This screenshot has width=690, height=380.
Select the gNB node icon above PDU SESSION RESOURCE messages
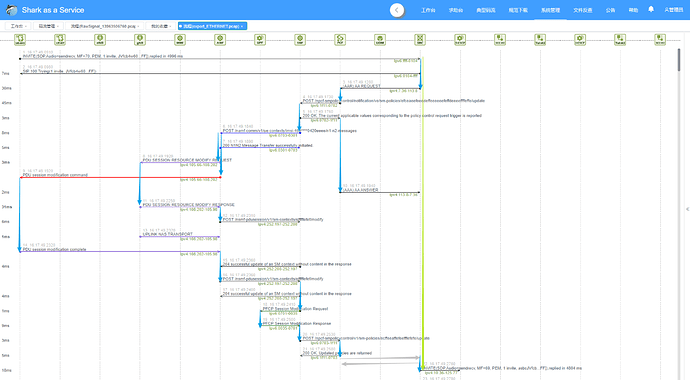pyautogui.click(x=140, y=40)
